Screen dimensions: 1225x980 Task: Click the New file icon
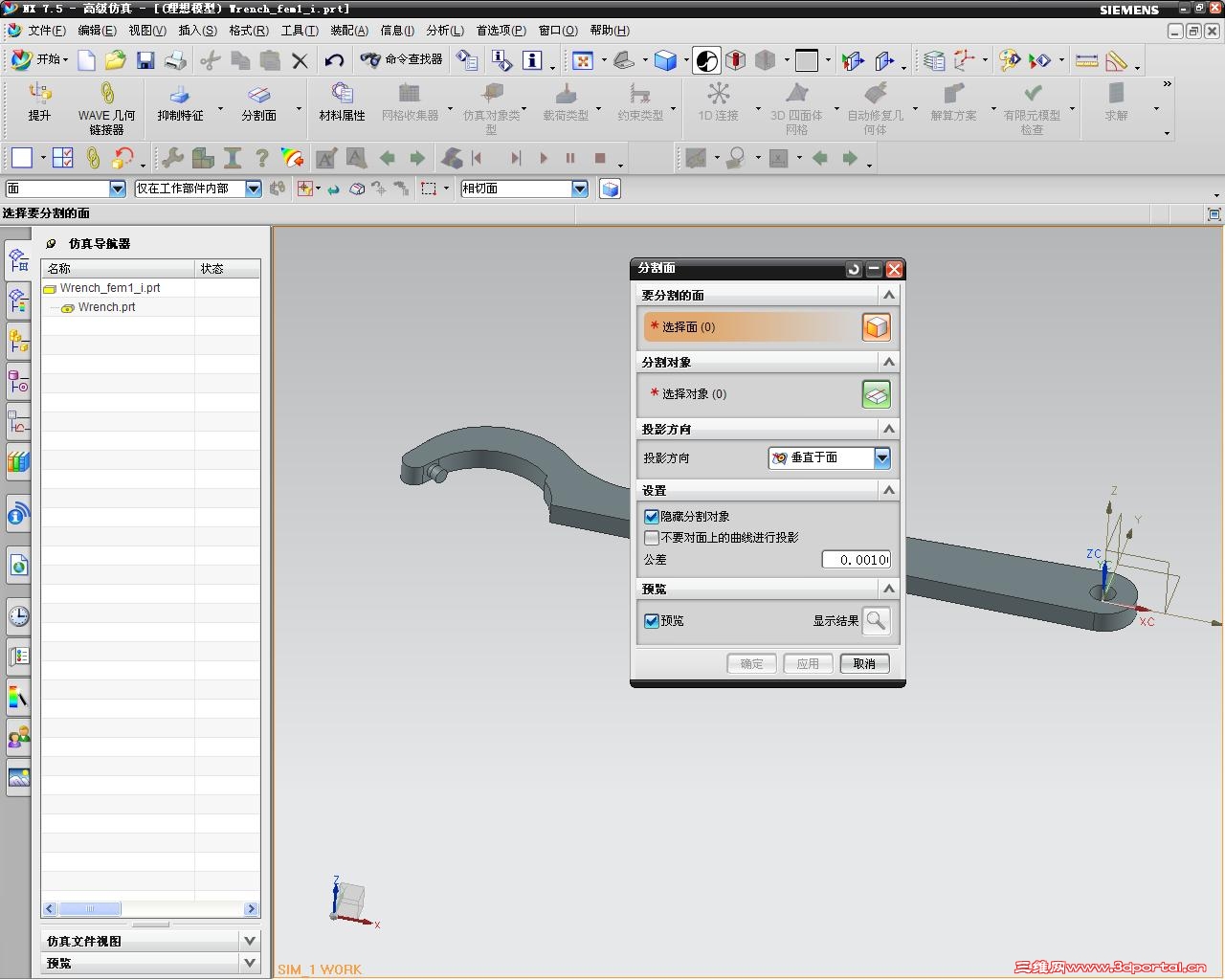[86, 61]
